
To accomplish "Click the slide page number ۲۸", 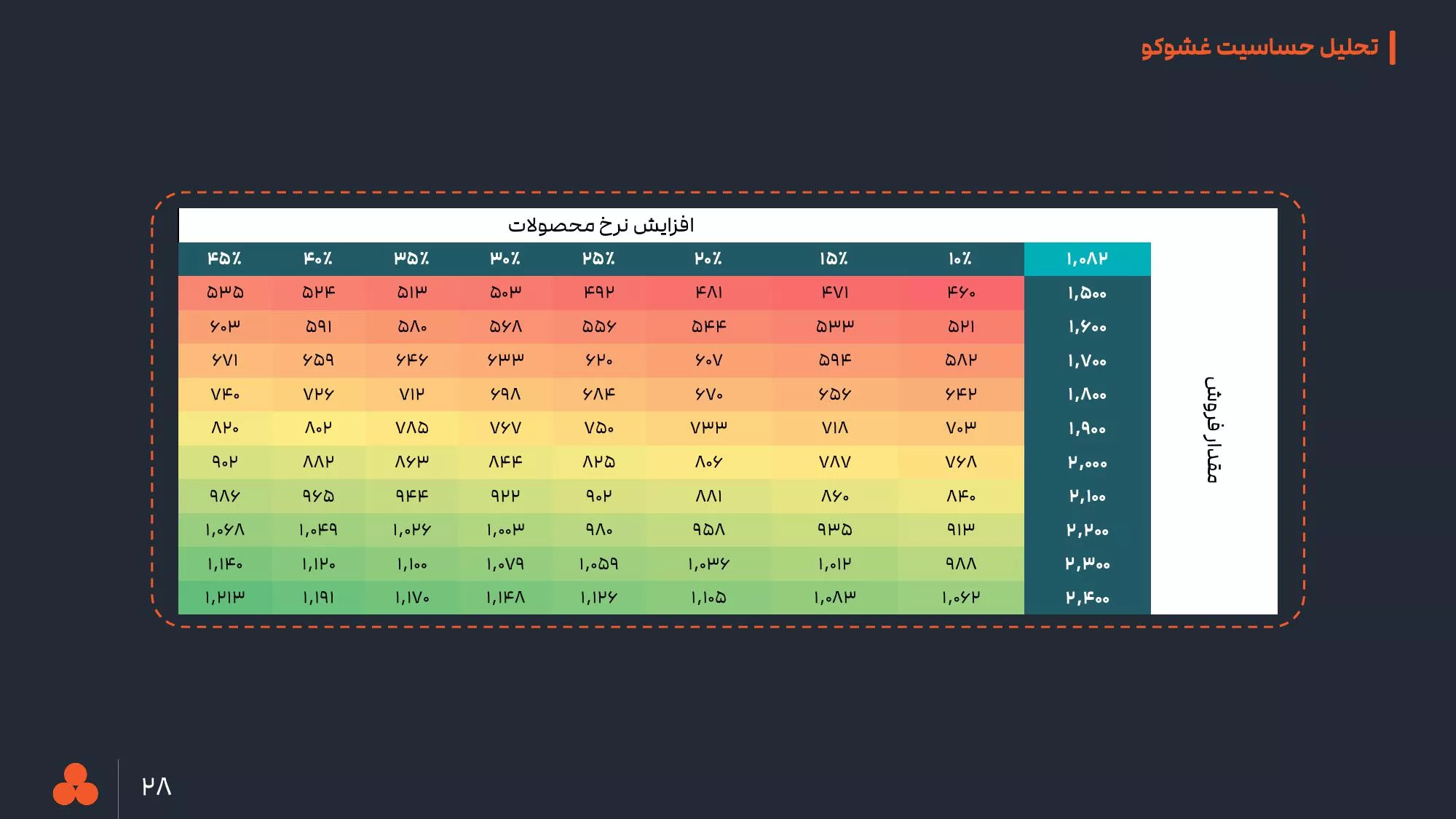I will 157,786.
